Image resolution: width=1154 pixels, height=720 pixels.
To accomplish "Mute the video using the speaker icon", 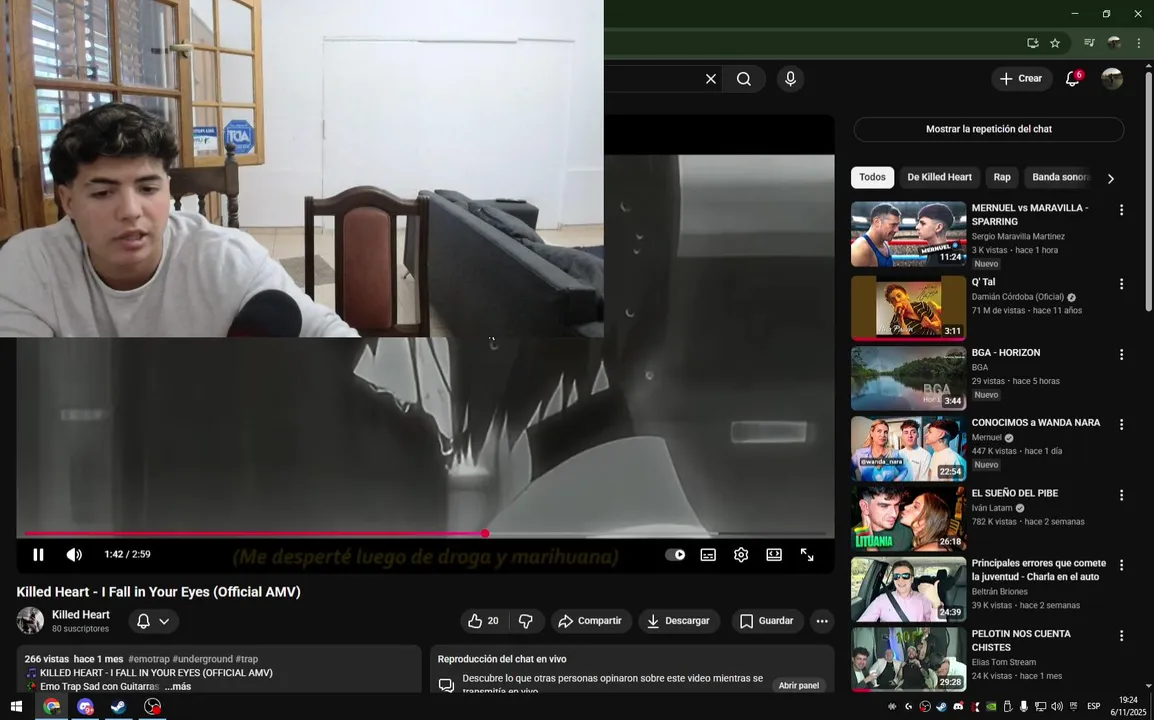I will 74,555.
